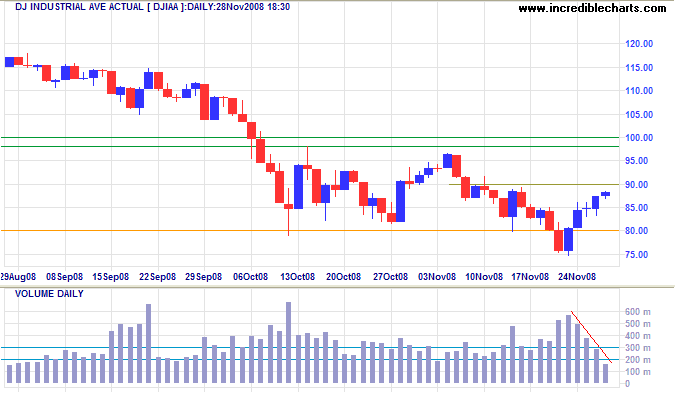Select the 85.00 price axis label
The height and width of the screenshot is (395, 675).
click(x=637, y=208)
